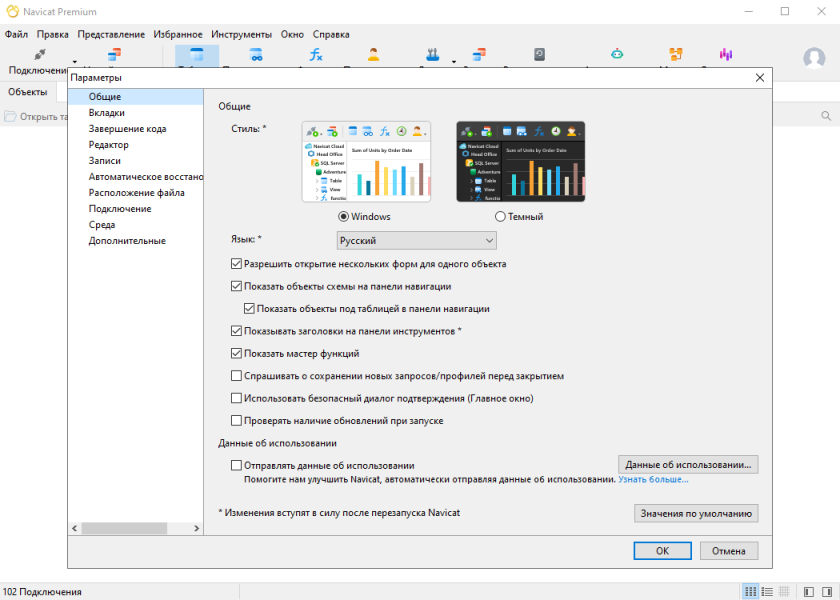Image resolution: width=840 pixels, height=600 pixels.
Task: Toggle the right pane icon in status bar
Action: tap(827, 591)
